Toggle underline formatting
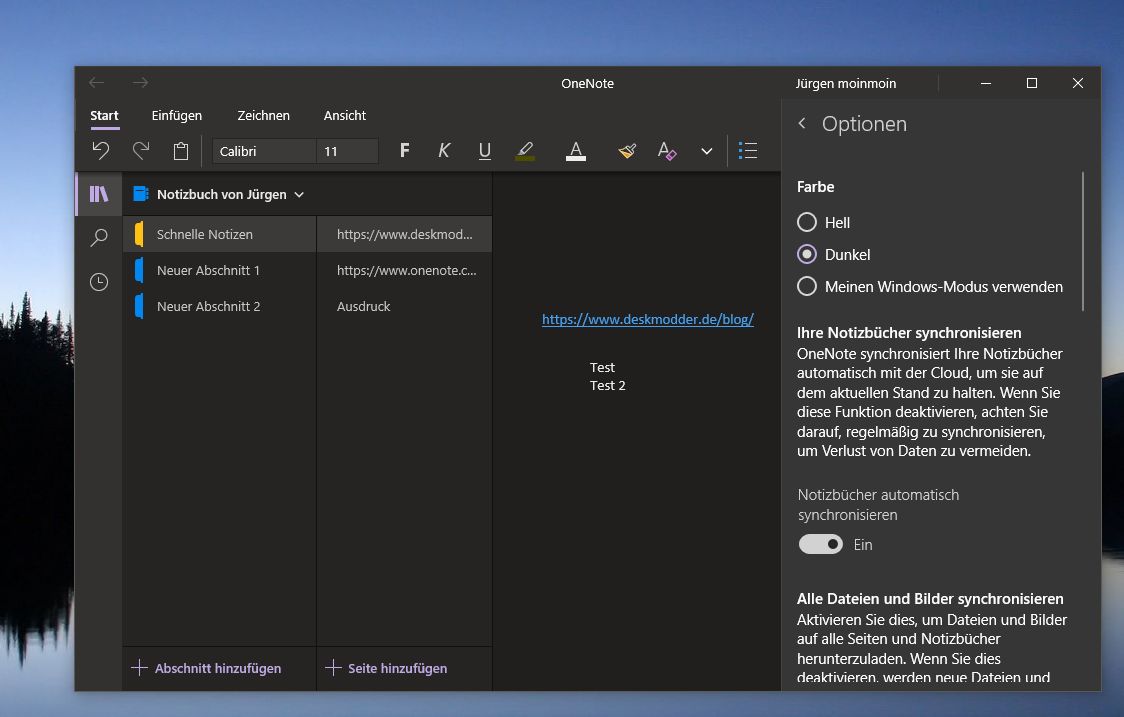This screenshot has height=717, width=1124. pyautogui.click(x=485, y=151)
